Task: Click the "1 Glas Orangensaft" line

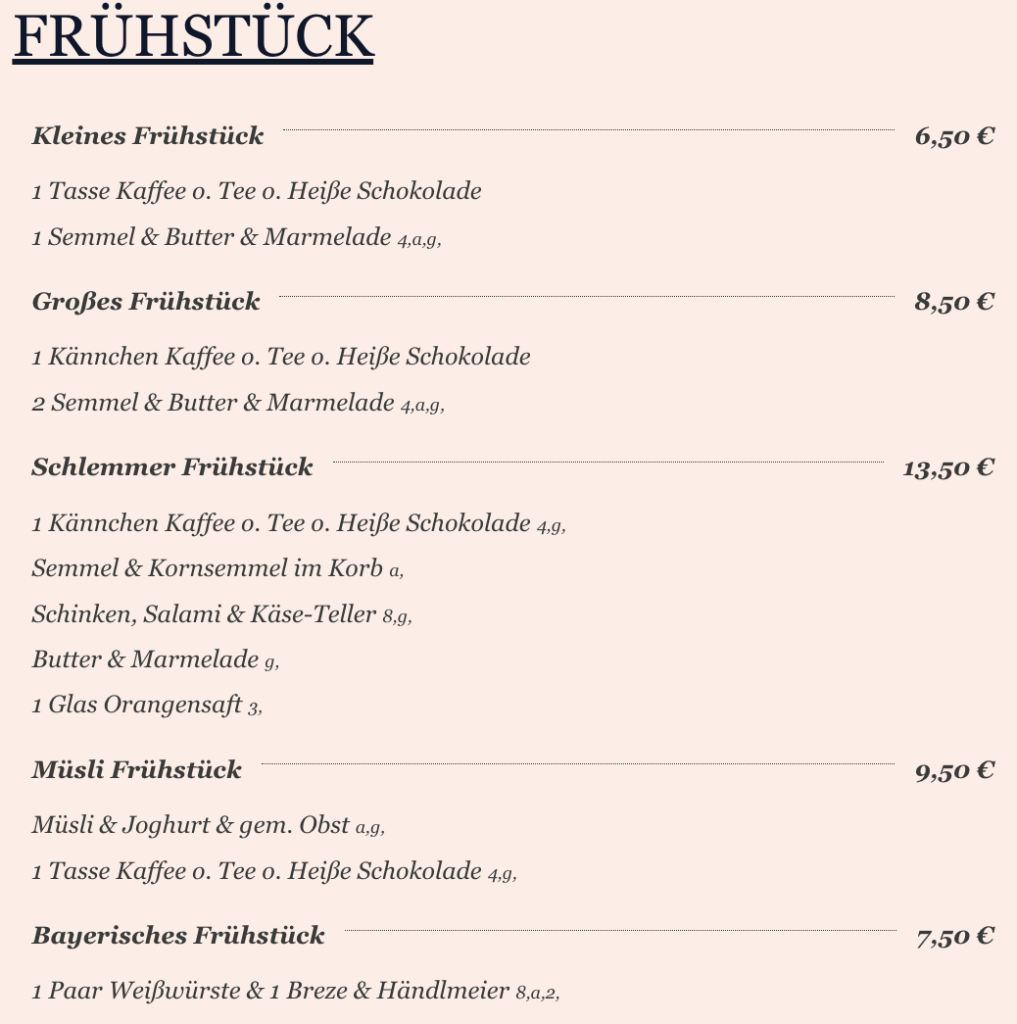Action: coord(137,705)
